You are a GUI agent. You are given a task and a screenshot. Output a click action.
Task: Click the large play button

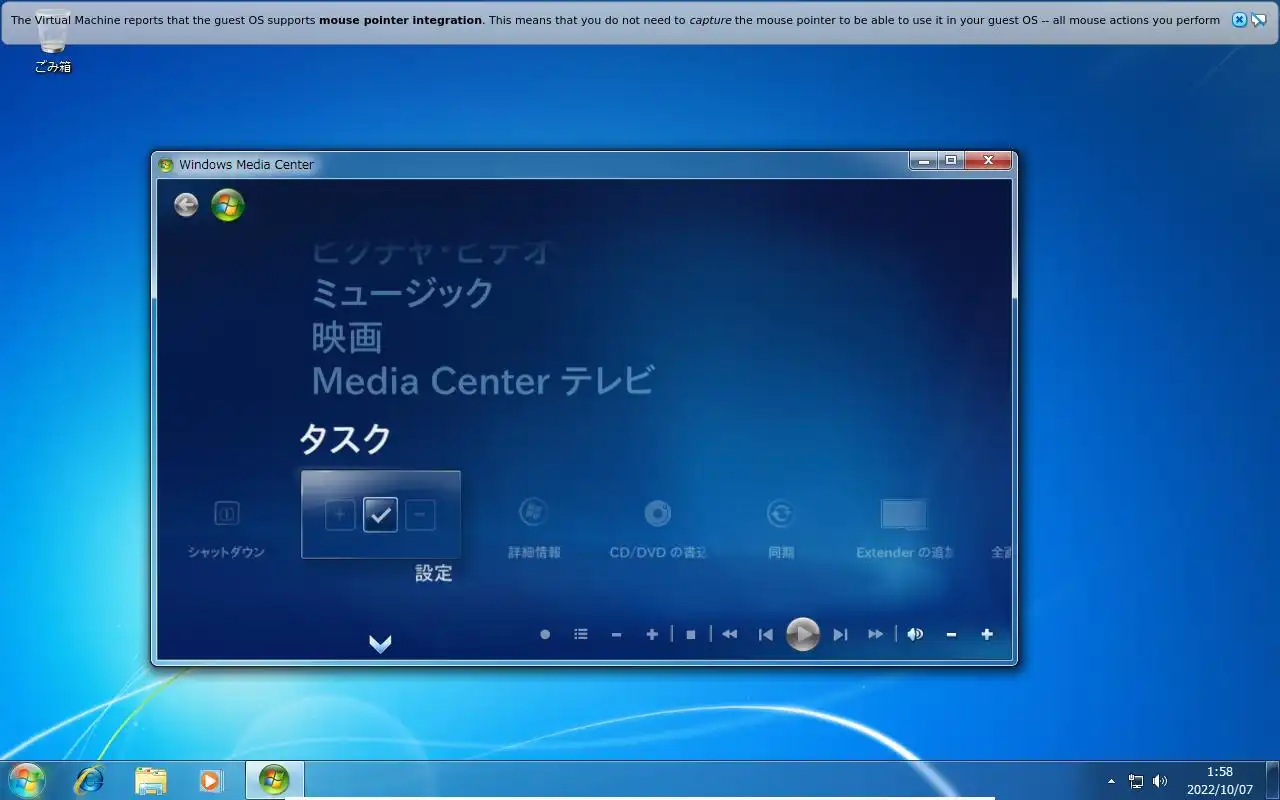click(803, 634)
